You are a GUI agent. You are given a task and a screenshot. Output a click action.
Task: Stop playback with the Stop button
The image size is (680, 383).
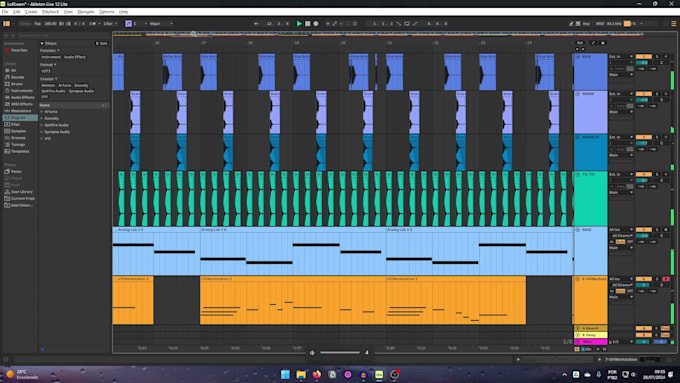pyautogui.click(x=307, y=23)
